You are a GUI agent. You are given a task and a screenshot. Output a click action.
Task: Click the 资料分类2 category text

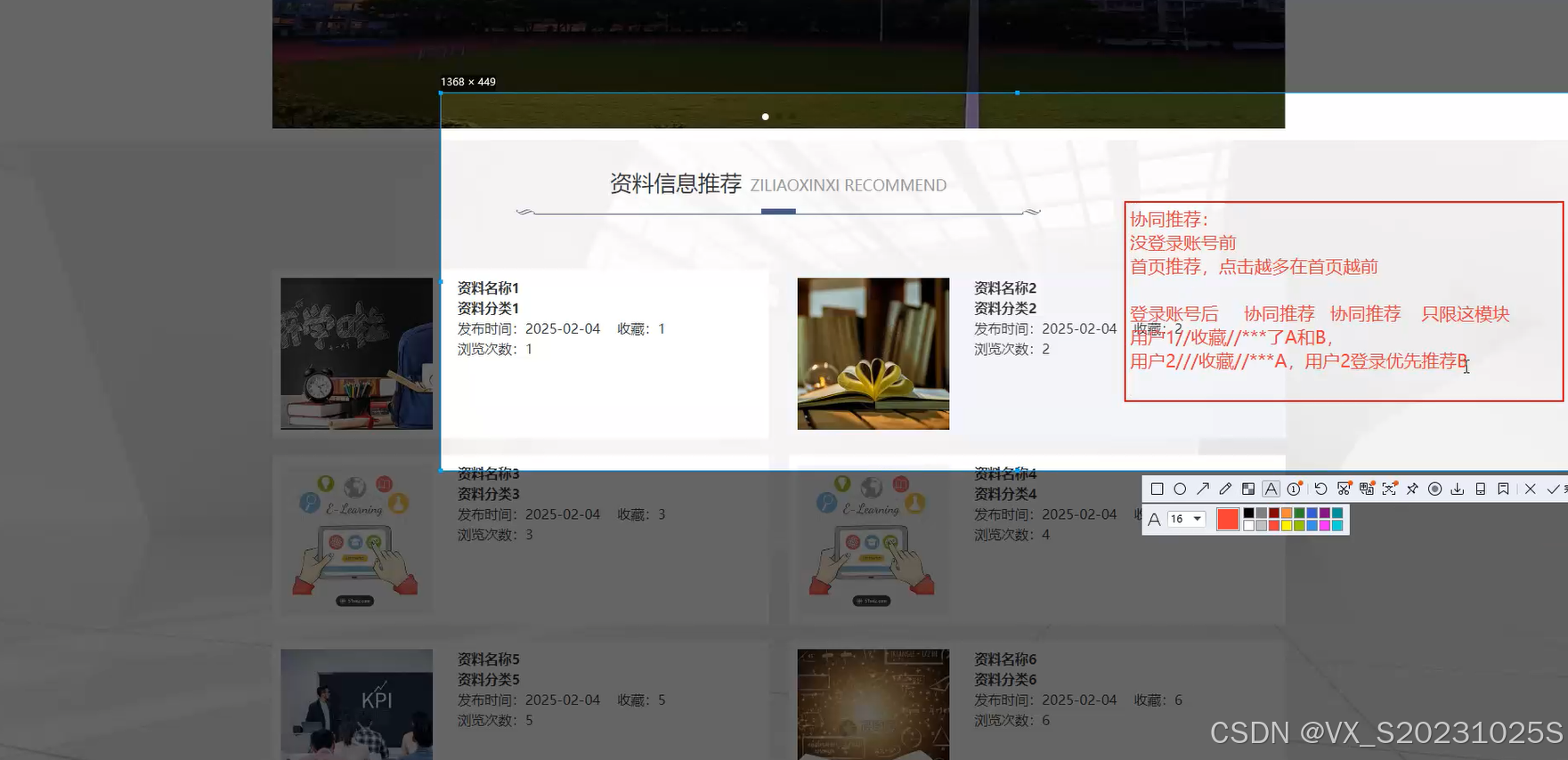[x=1005, y=309]
